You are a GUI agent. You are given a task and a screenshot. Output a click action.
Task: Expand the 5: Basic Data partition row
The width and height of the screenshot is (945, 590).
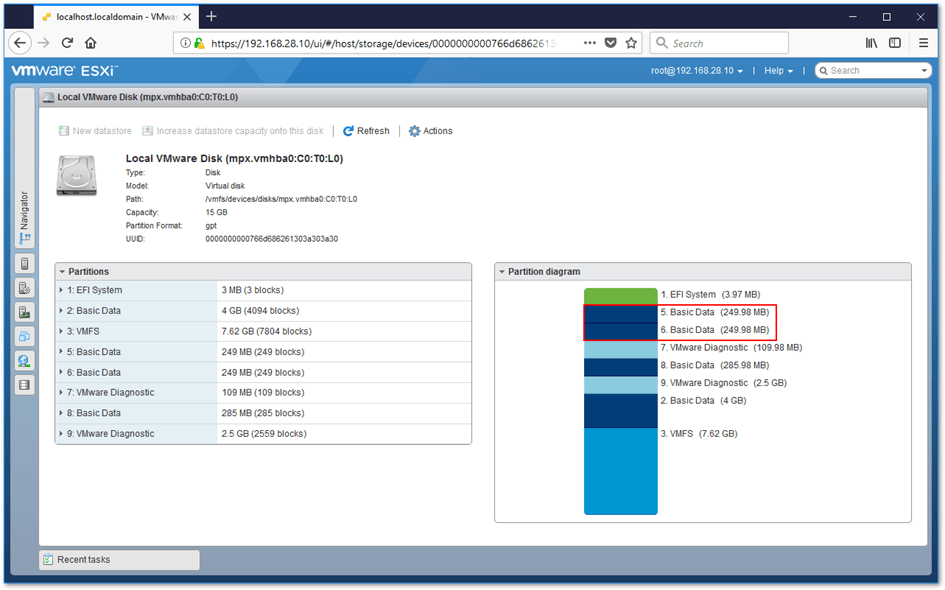click(x=61, y=351)
